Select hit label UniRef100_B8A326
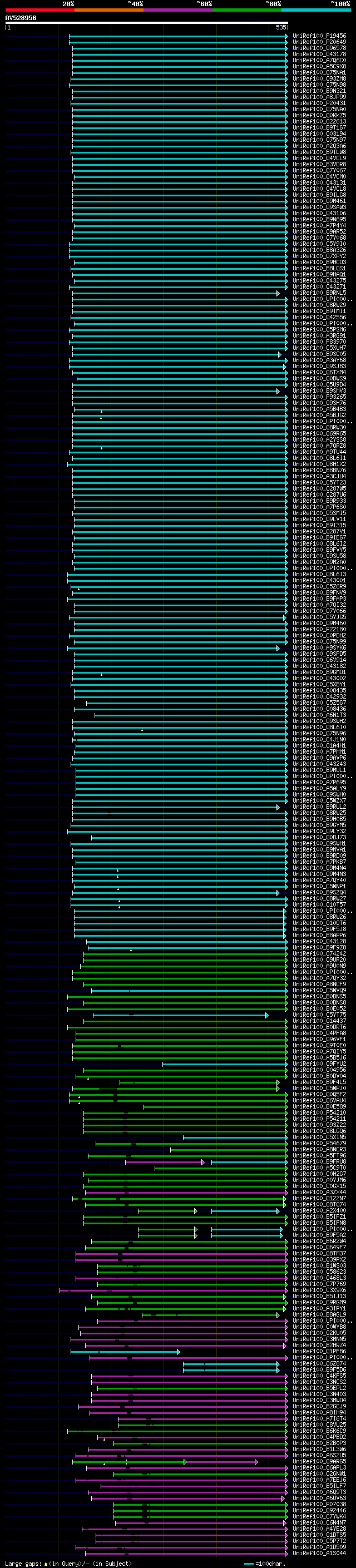 tap(319, 250)
